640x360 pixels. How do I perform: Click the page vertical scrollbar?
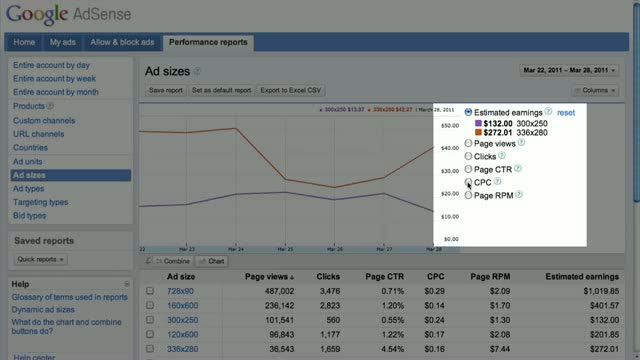(636, 102)
